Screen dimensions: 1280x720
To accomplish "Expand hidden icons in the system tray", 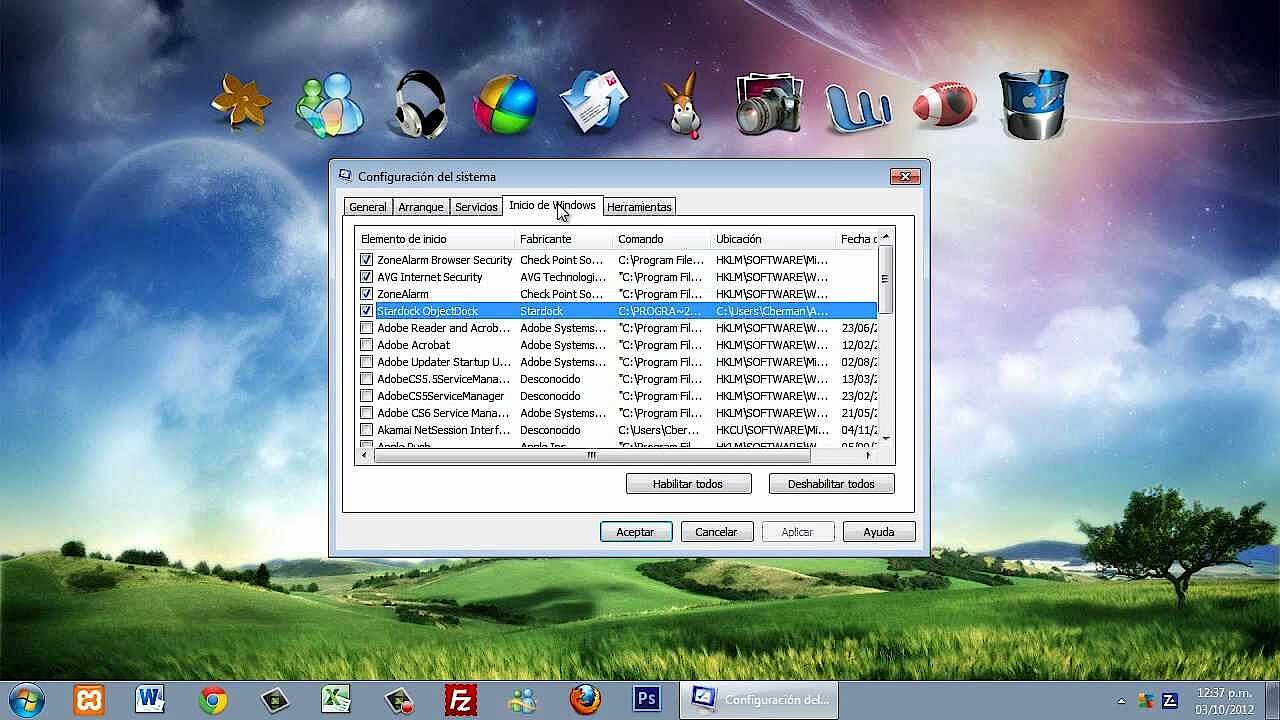I will click(1119, 699).
